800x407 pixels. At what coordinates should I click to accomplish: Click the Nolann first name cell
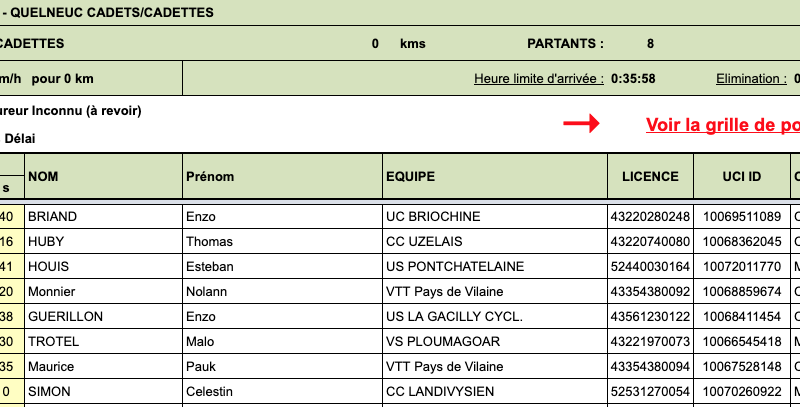coord(207,292)
